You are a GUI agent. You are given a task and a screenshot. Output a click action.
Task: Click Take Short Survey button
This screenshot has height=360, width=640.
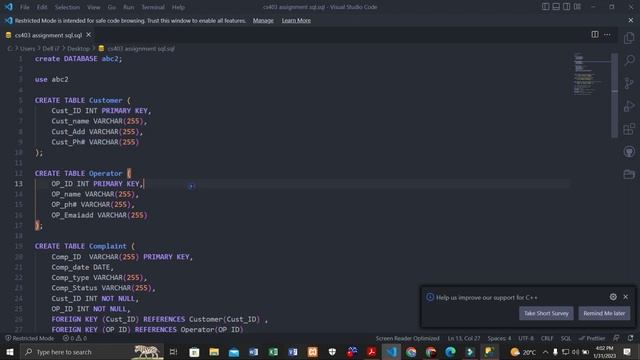[x=546, y=313]
